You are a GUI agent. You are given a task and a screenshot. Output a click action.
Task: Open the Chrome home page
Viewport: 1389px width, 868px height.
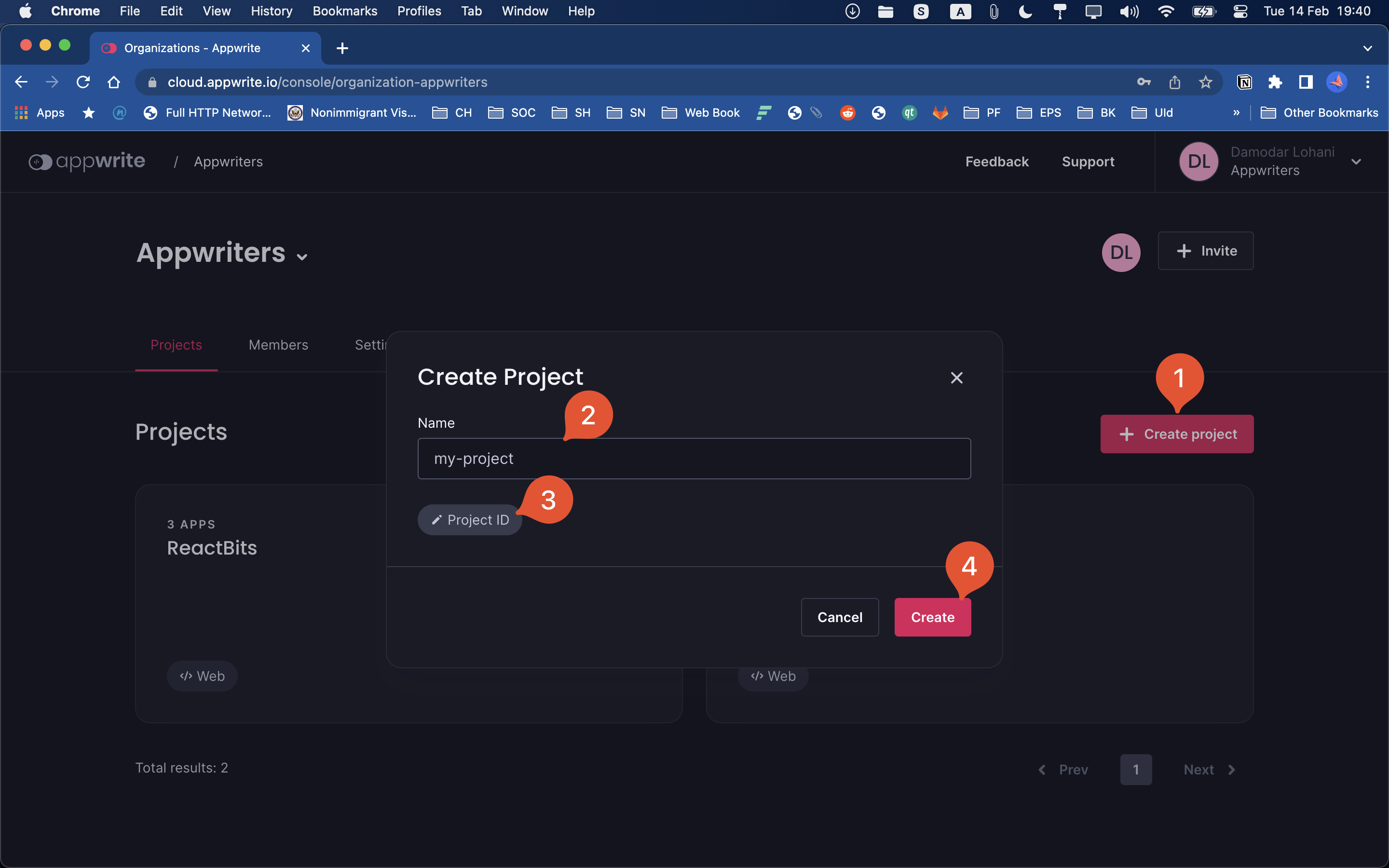(114, 82)
